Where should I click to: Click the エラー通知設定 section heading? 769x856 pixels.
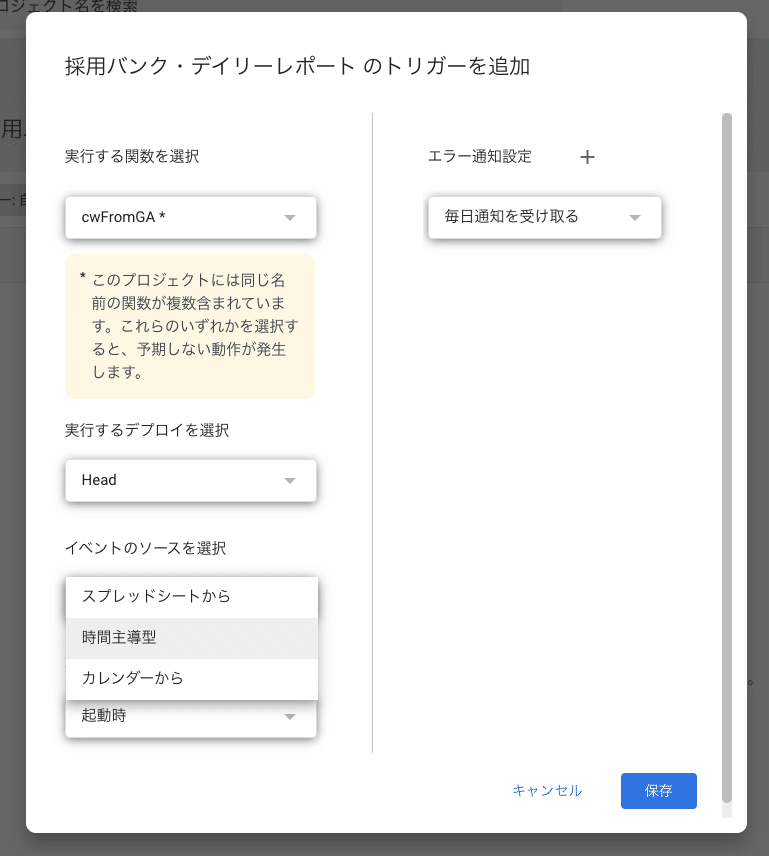tap(482, 156)
